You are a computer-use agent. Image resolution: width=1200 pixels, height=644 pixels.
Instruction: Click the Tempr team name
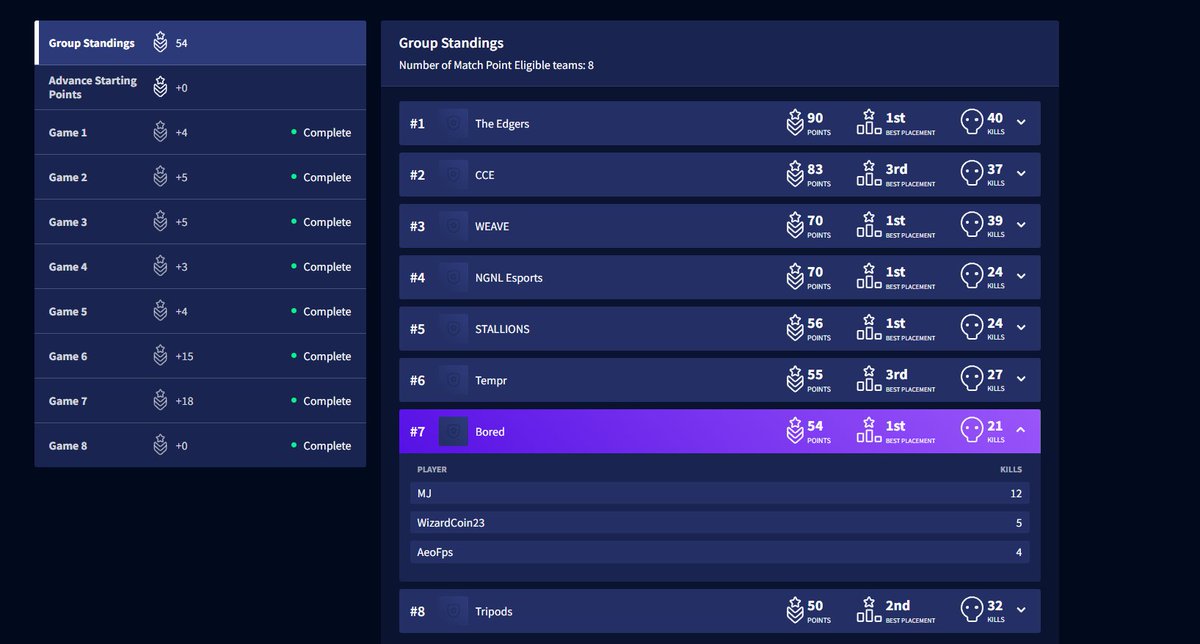coord(491,381)
